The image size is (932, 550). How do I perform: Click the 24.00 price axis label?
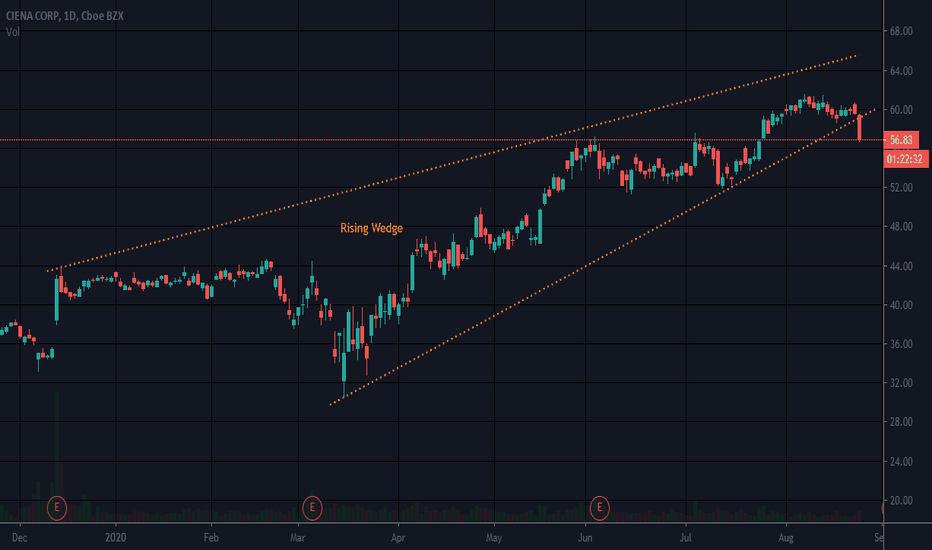click(x=901, y=461)
